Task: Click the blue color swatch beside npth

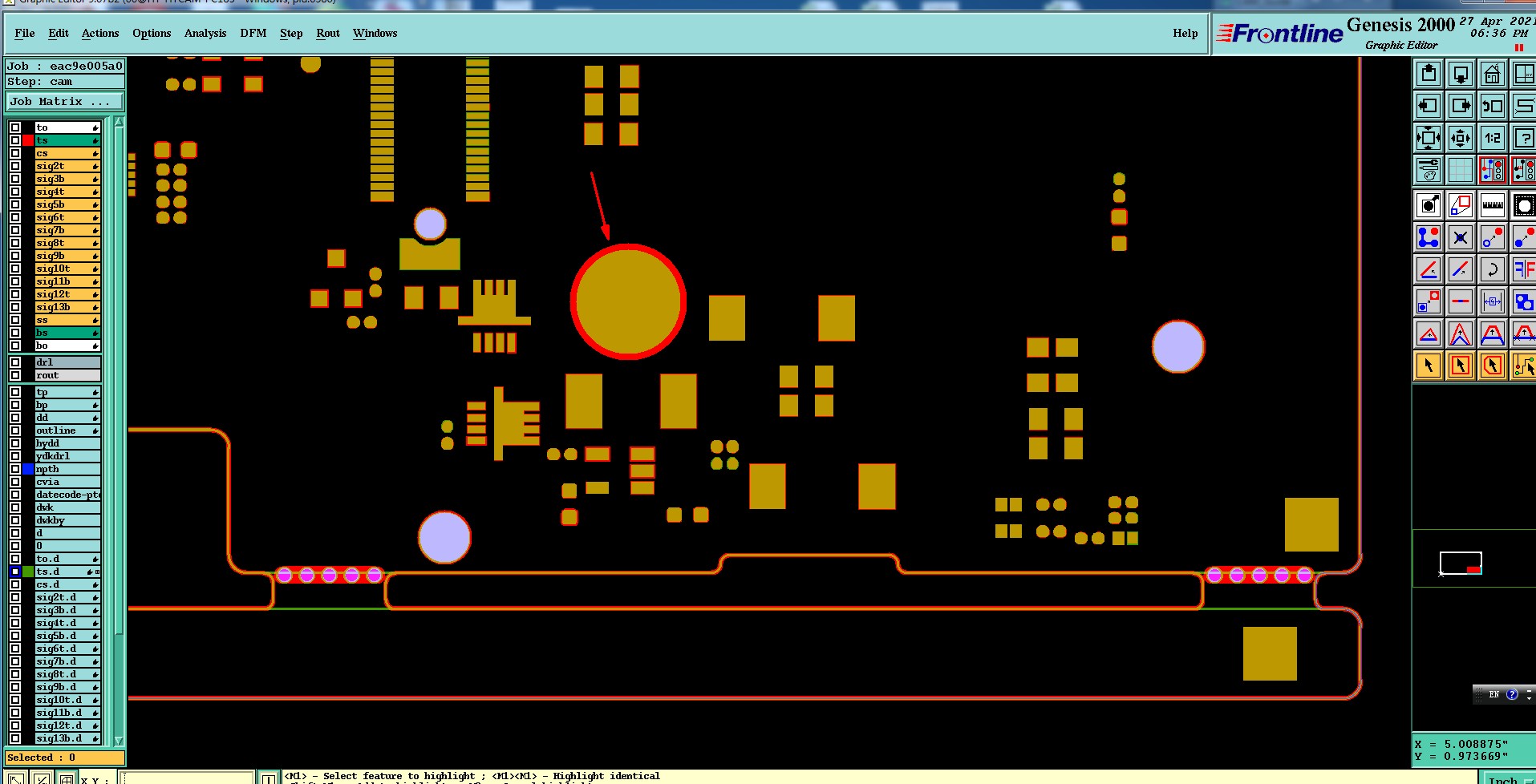Action: (28, 469)
